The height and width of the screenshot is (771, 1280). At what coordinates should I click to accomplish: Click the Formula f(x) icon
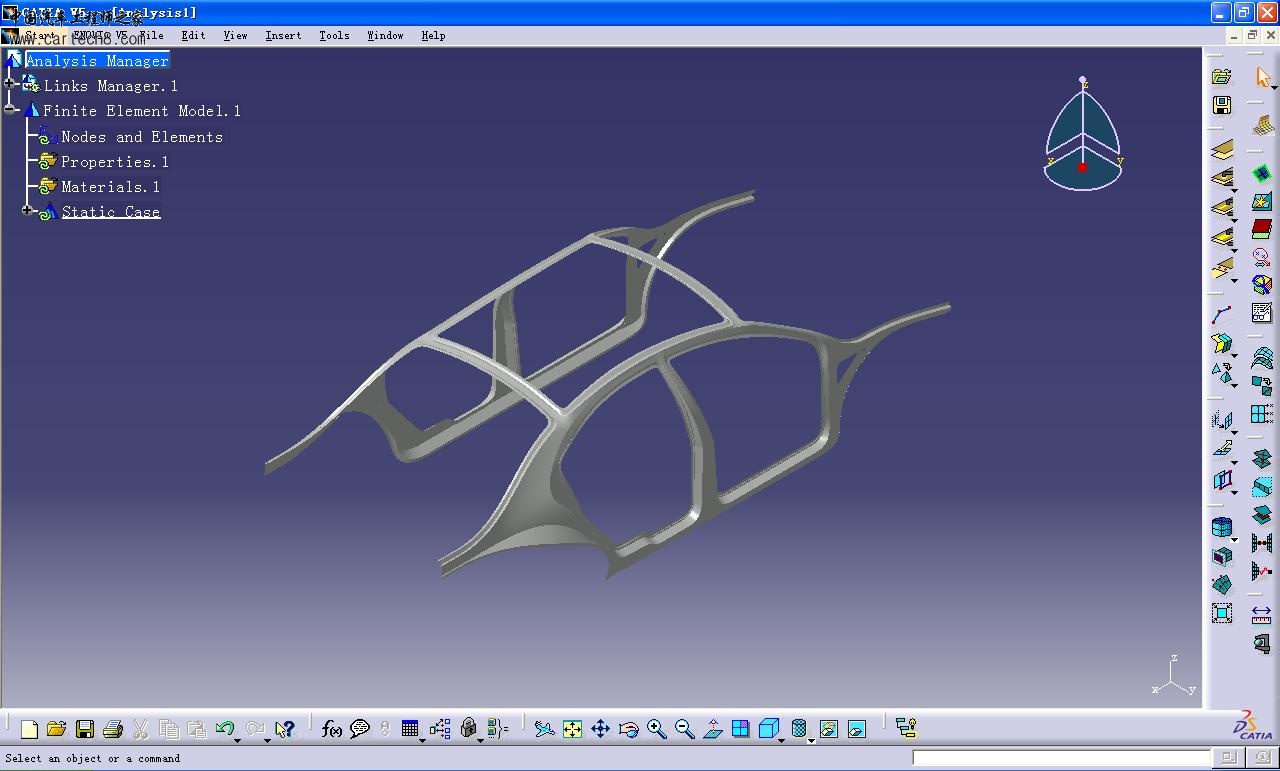(x=331, y=729)
